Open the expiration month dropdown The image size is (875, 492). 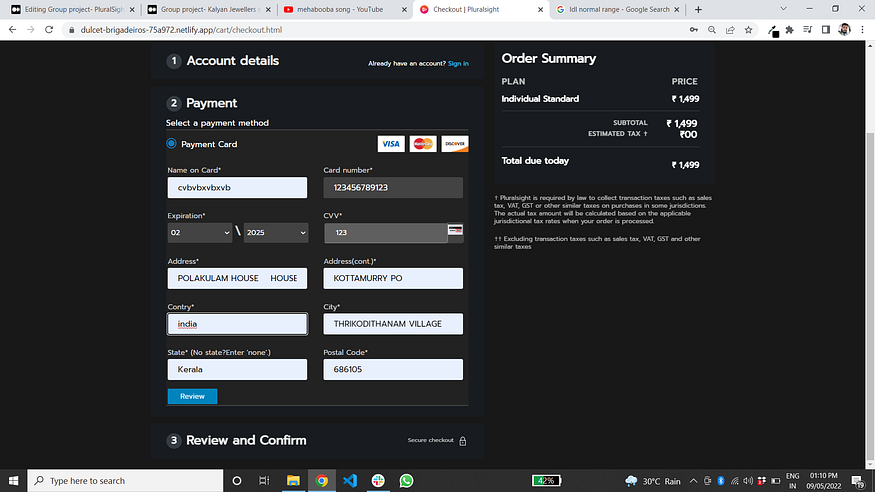200,233
